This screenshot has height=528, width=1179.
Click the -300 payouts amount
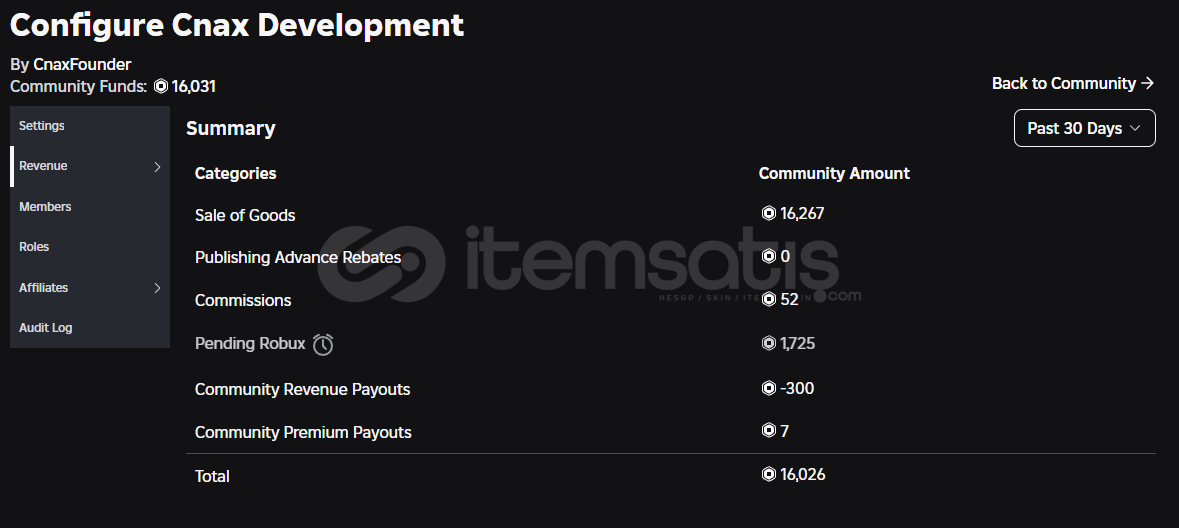tap(797, 388)
